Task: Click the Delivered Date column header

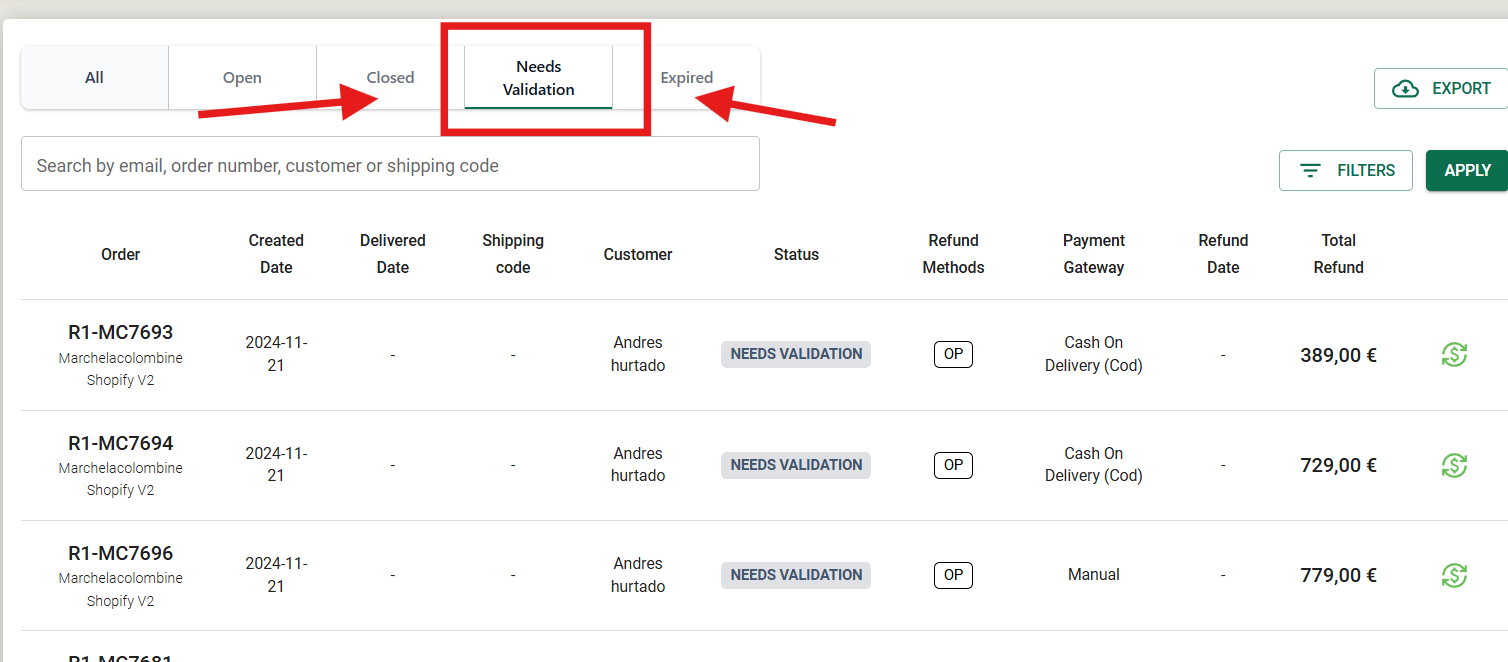Action: 393,254
